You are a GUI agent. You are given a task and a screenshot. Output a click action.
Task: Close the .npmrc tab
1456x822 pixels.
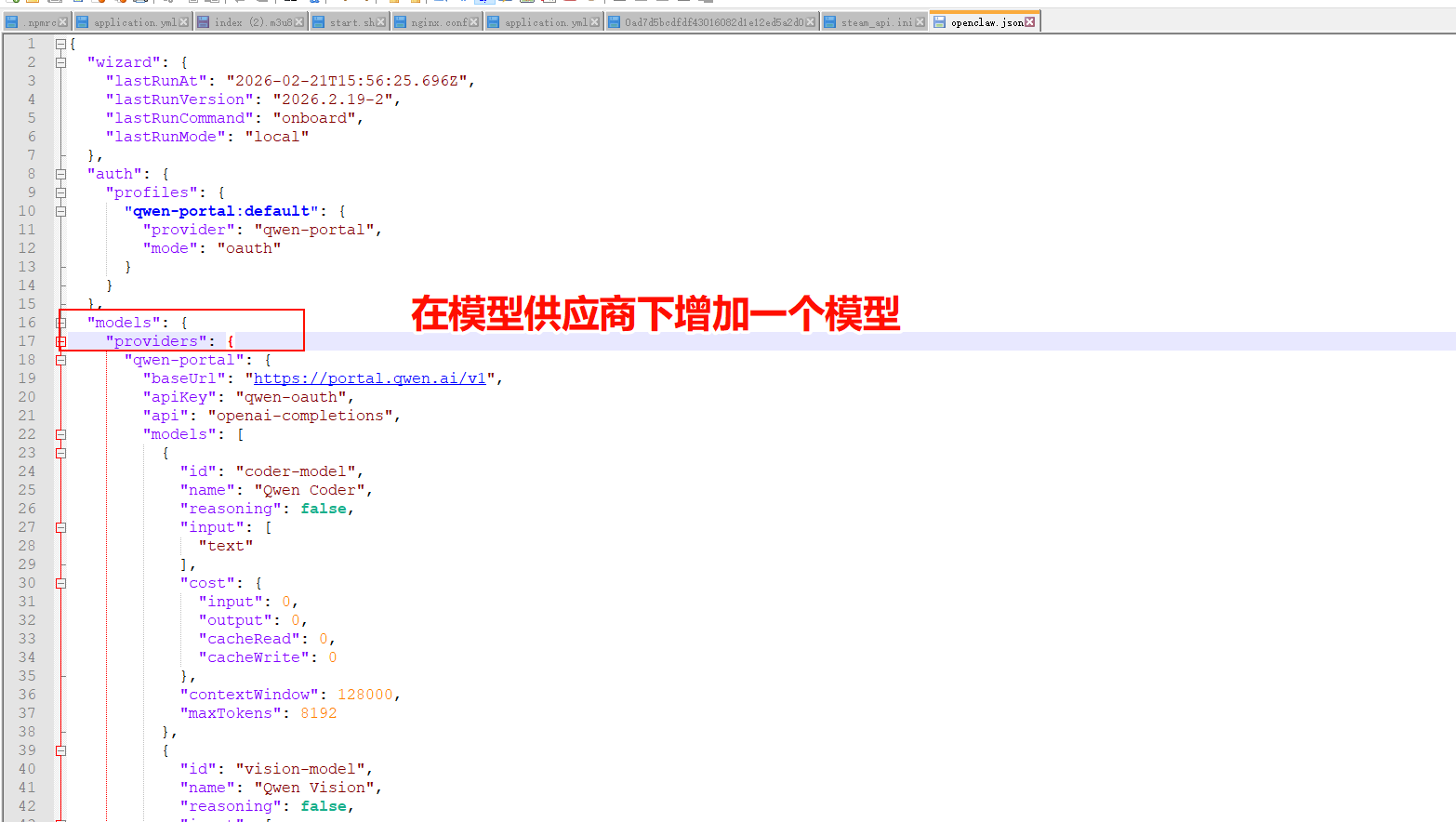[61, 20]
